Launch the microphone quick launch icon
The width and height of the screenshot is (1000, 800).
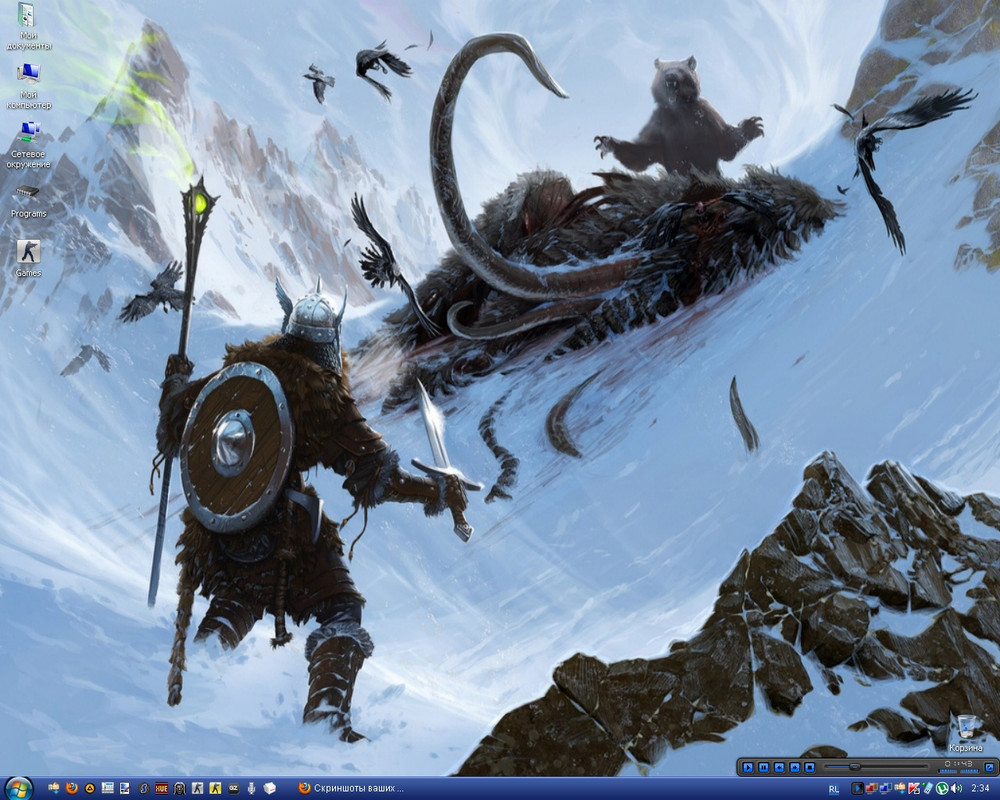click(251, 789)
